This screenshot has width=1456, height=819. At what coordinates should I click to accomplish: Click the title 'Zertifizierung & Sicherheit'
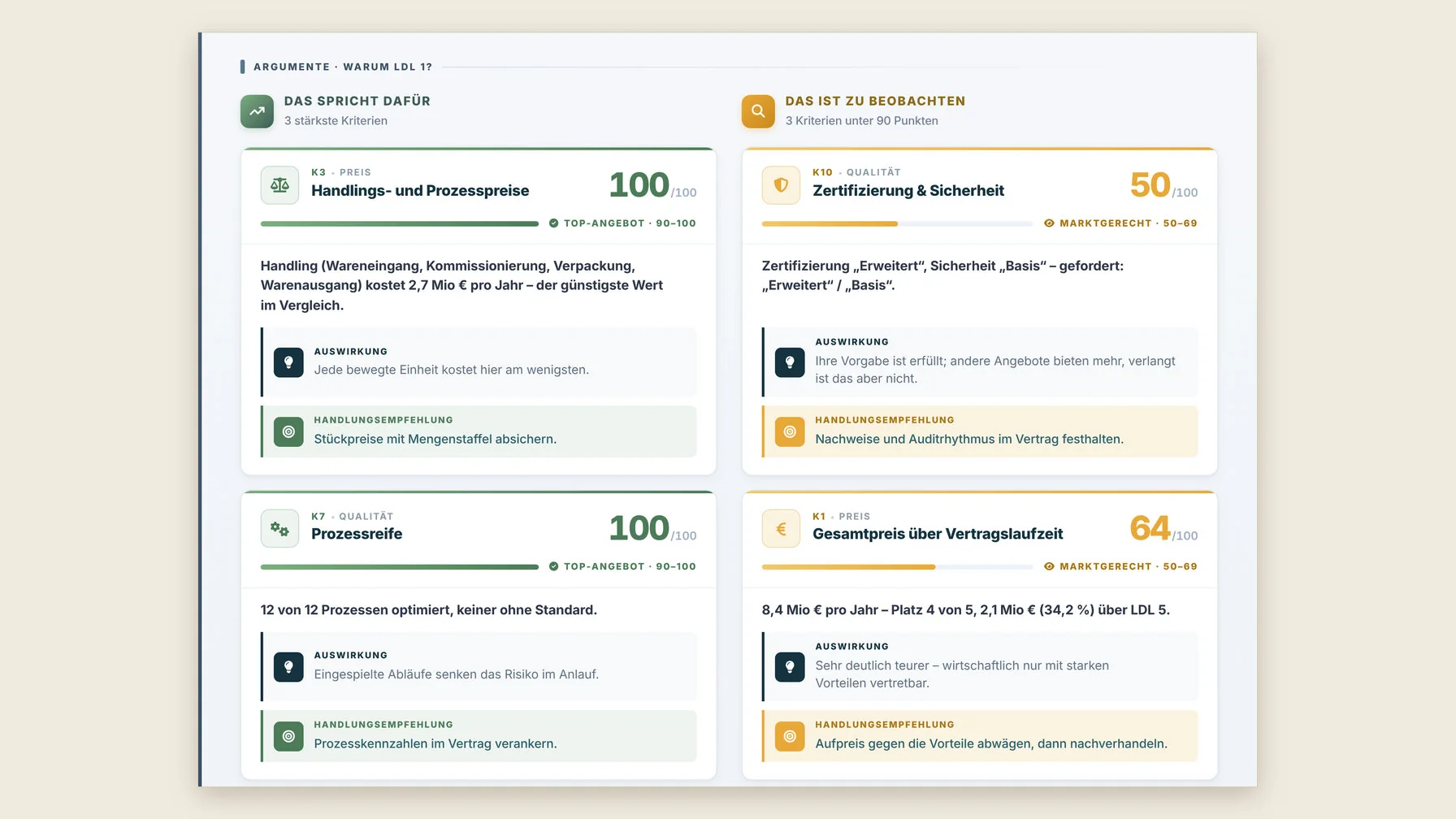tap(908, 191)
